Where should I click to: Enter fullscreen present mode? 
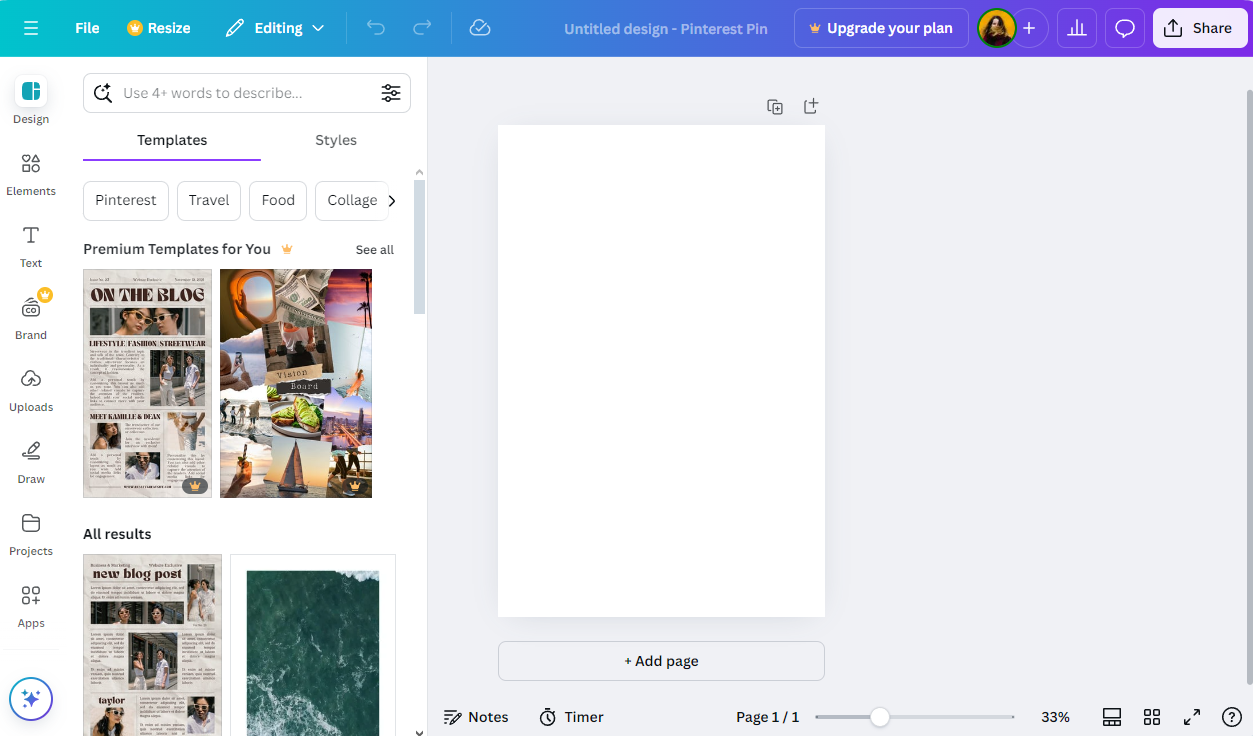pos(1192,717)
